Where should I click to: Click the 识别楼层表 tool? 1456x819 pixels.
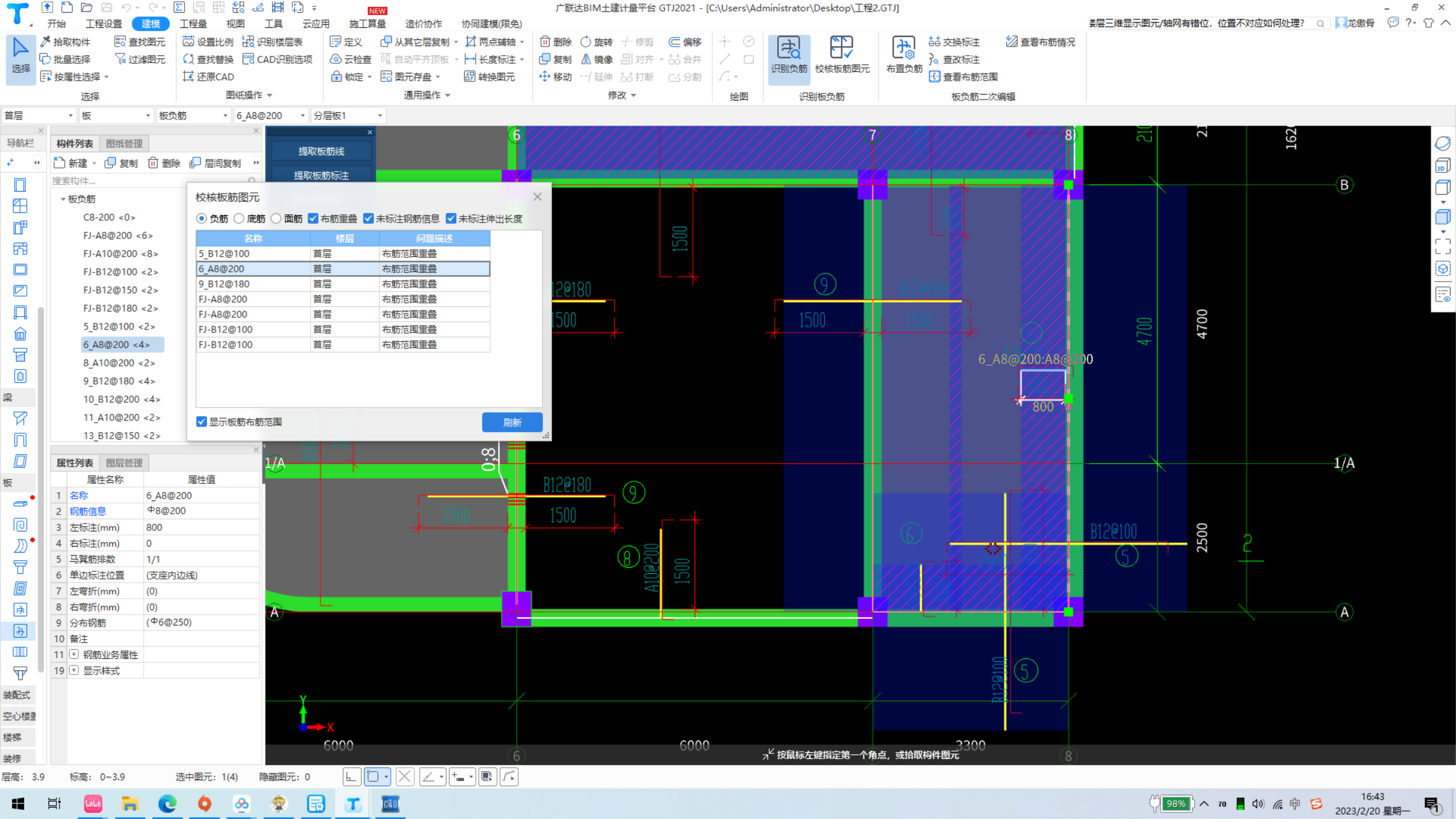coord(272,42)
